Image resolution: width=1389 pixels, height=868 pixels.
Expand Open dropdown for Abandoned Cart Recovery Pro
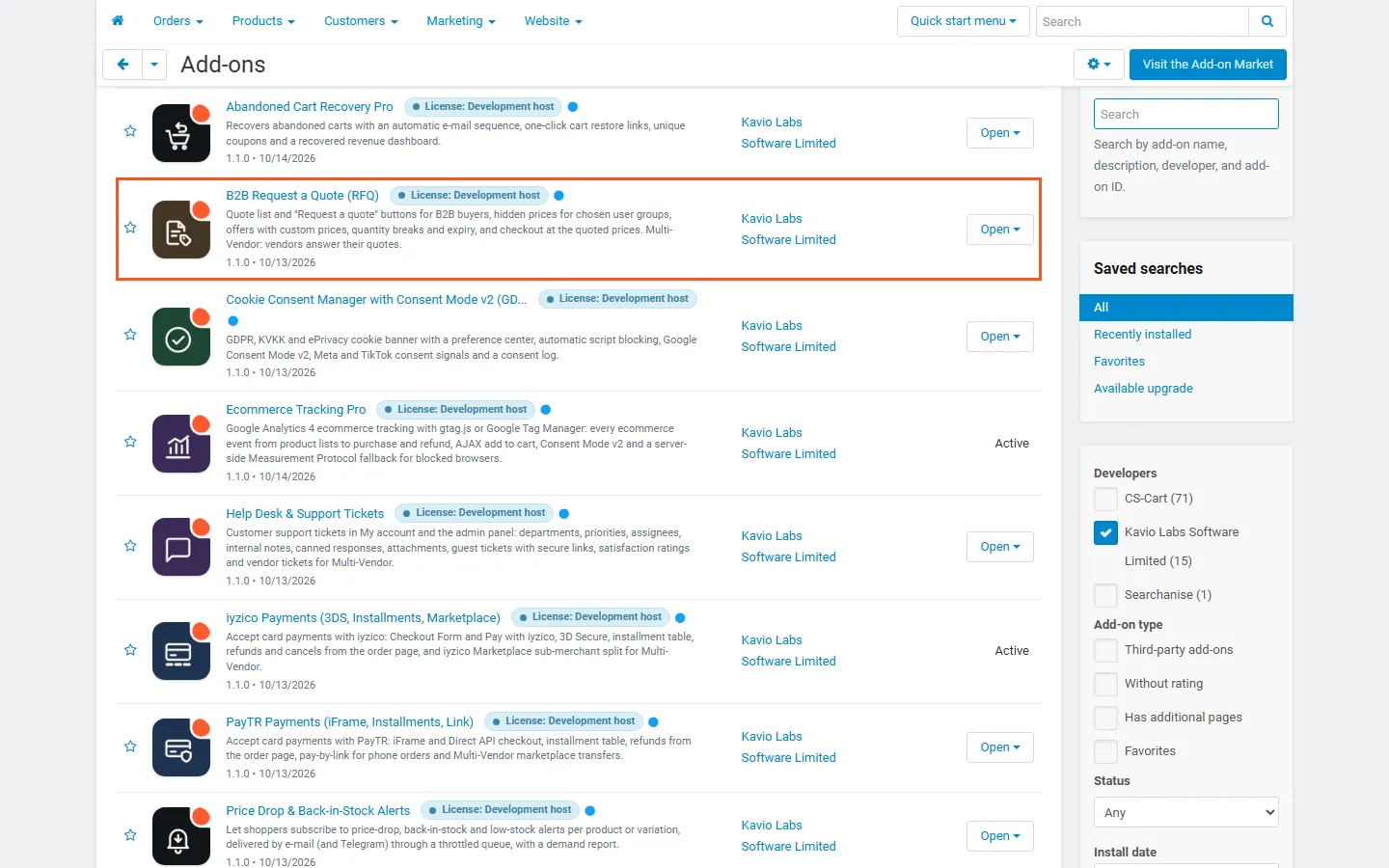(x=1000, y=133)
